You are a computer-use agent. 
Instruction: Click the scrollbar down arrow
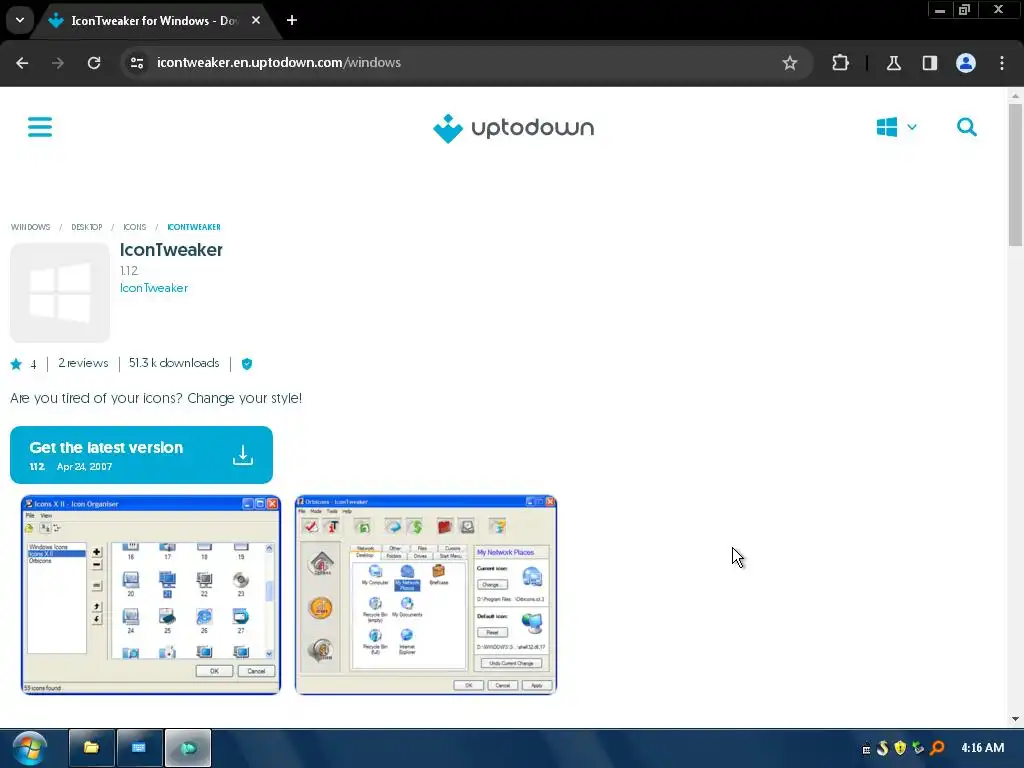[x=1015, y=719]
